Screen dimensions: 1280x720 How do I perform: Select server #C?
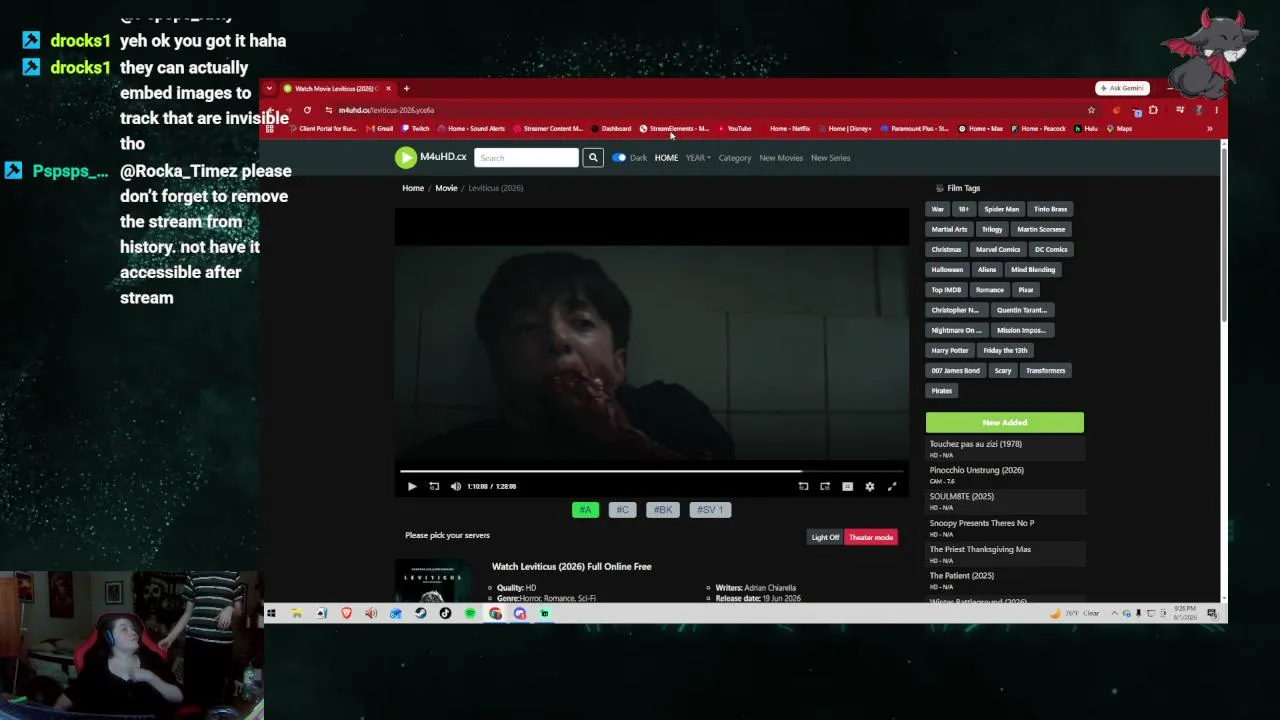click(622, 510)
